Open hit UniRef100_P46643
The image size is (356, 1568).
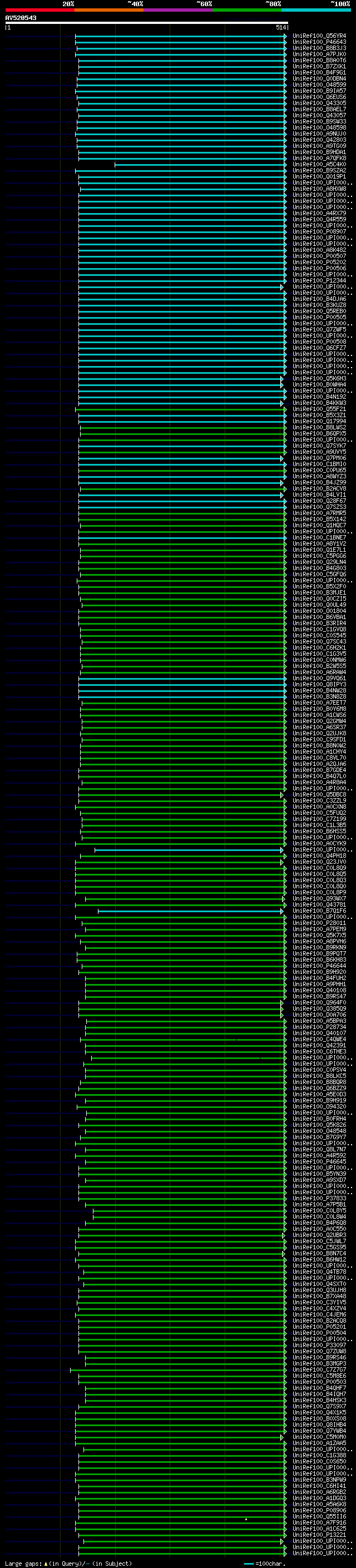[x=319, y=42]
